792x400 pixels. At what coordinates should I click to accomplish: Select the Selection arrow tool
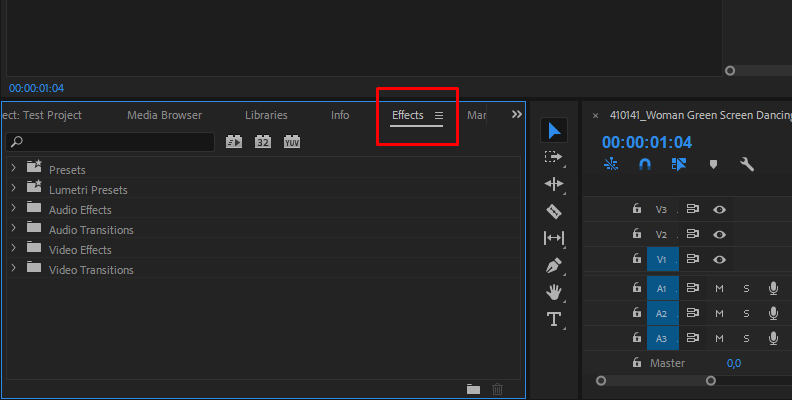554,130
